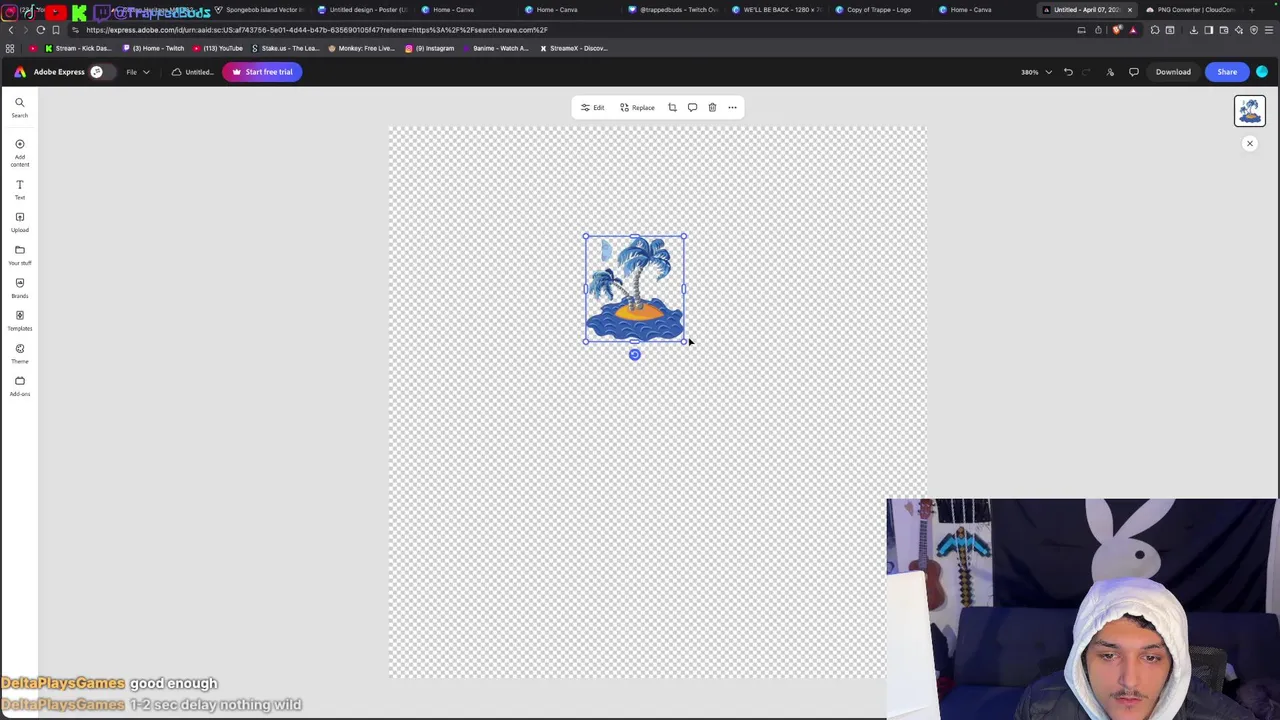The image size is (1280, 720).
Task: Click the Download button
Action: 1173,72
